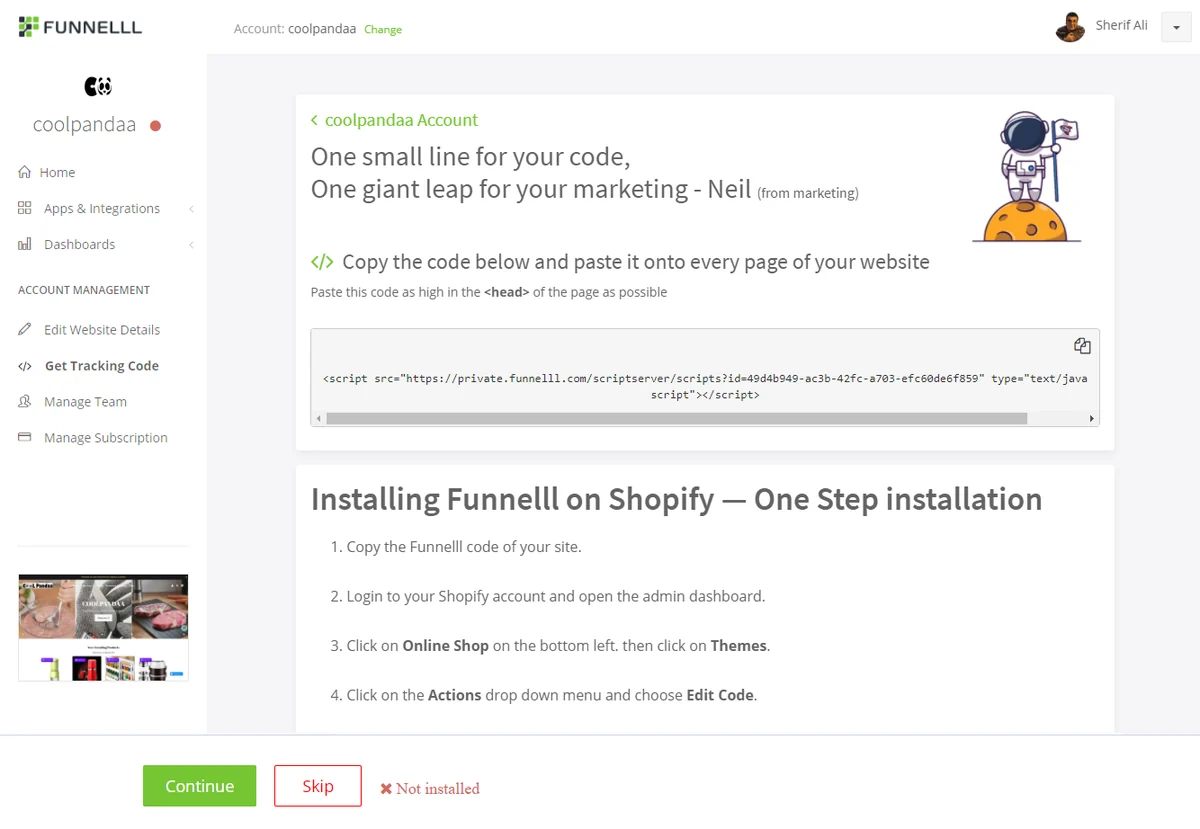Viewport: 1200px width, 829px height.
Task: Click the pencil icon for Edit Website Details
Action: point(25,329)
